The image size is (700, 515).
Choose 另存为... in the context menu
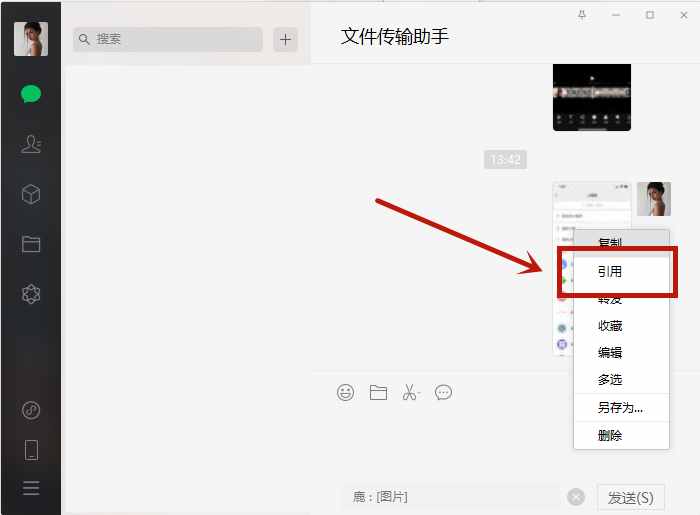pos(621,407)
